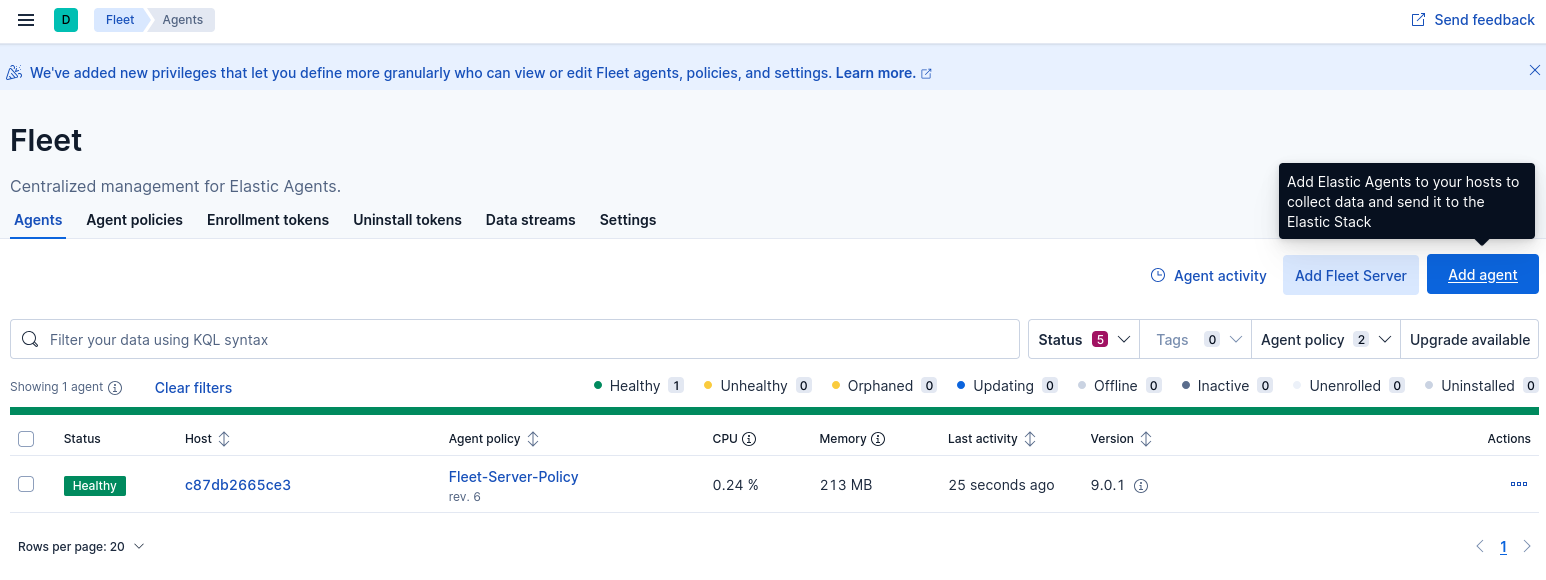
Task: Focus the KQL filter search field
Action: (x=515, y=339)
